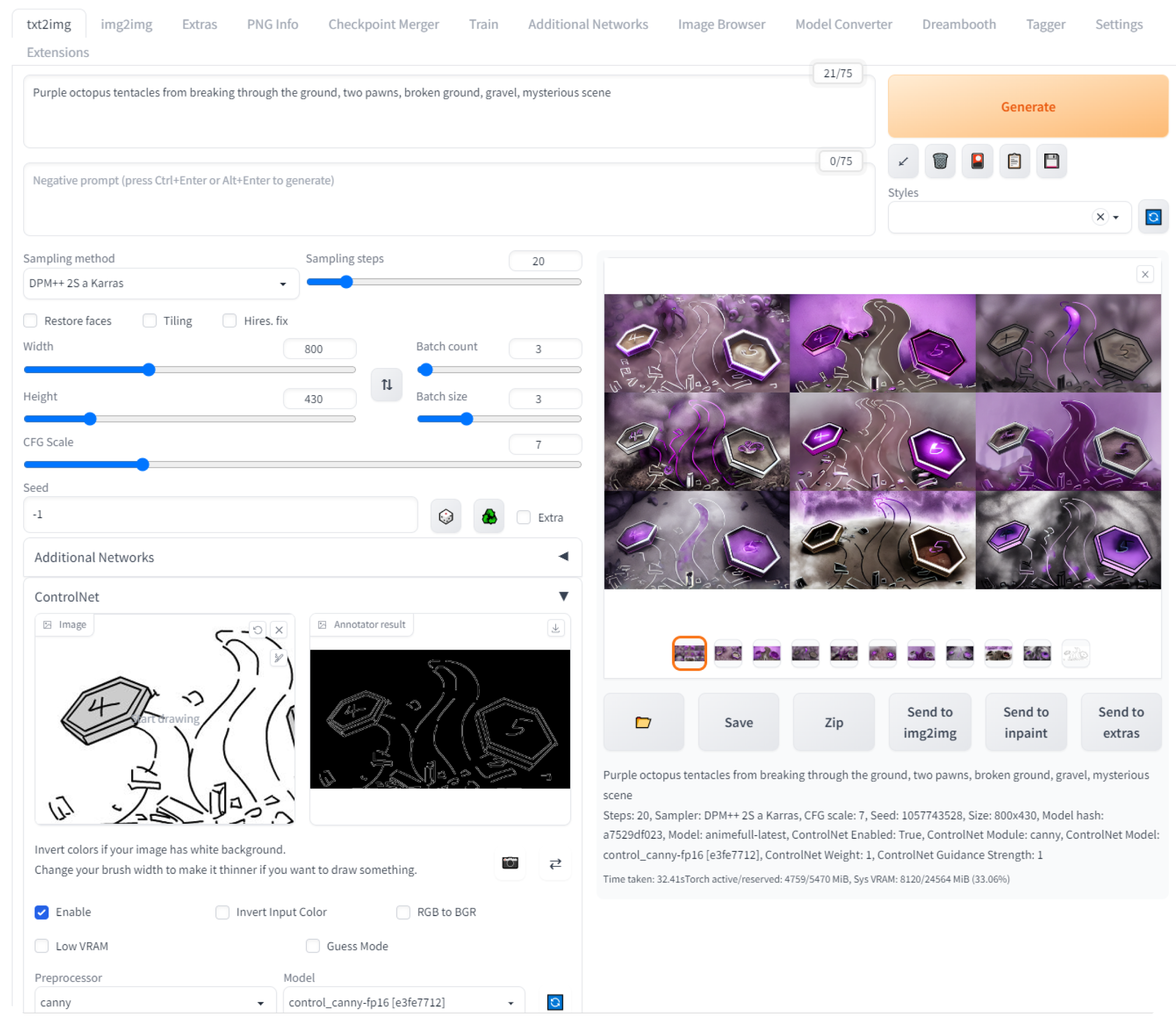Switch to the img2img tab
Viewport: 1176px width, 1016px height.
[x=126, y=25]
